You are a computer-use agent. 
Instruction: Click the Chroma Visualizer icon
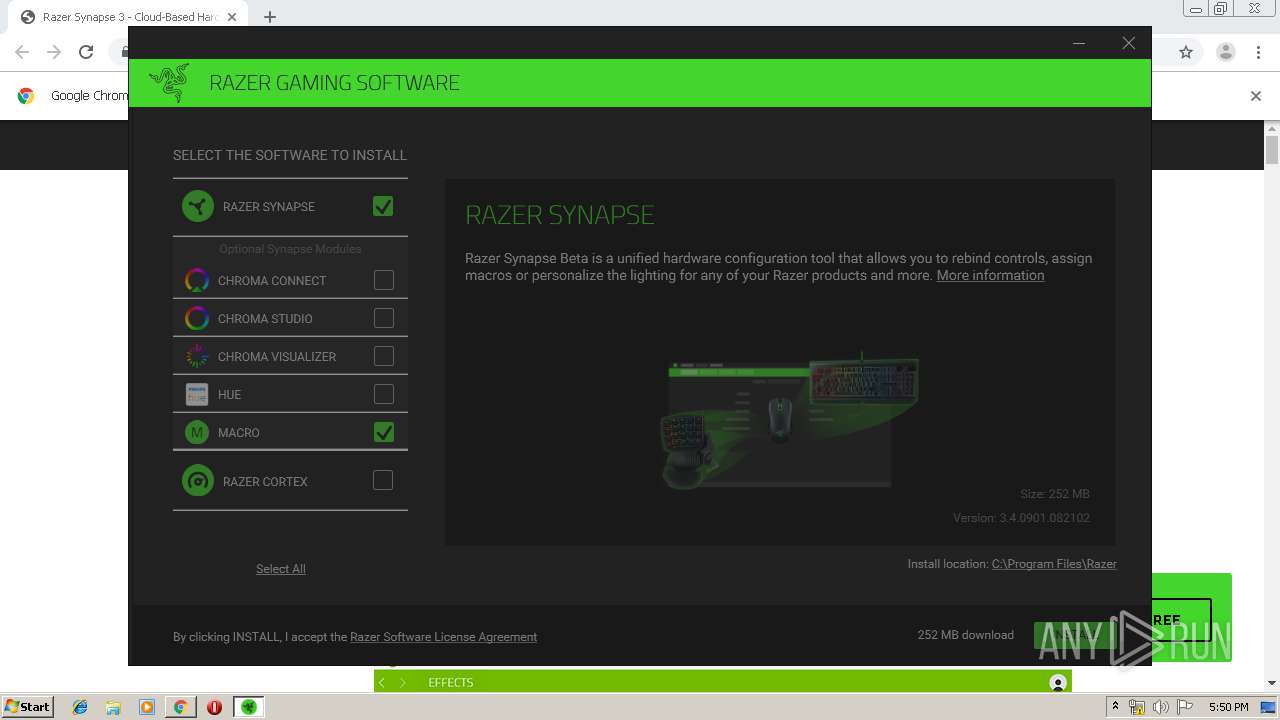click(197, 357)
